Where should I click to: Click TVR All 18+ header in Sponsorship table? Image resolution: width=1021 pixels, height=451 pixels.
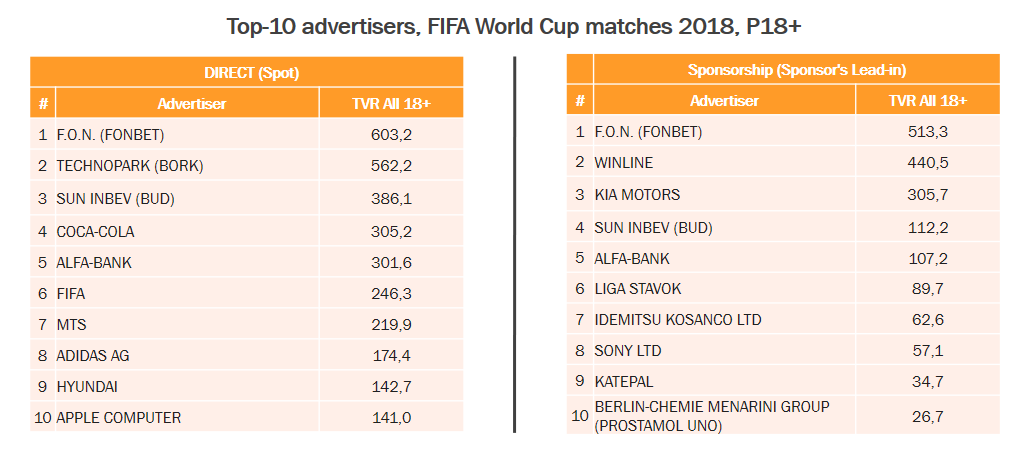tap(927, 101)
